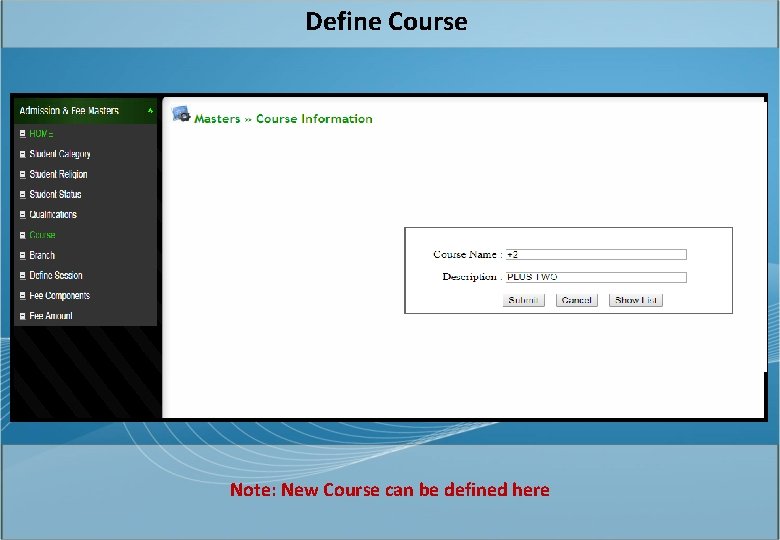This screenshot has width=780, height=540.
Task: Open Student Status menu item
Action: pyautogui.click(x=55, y=194)
